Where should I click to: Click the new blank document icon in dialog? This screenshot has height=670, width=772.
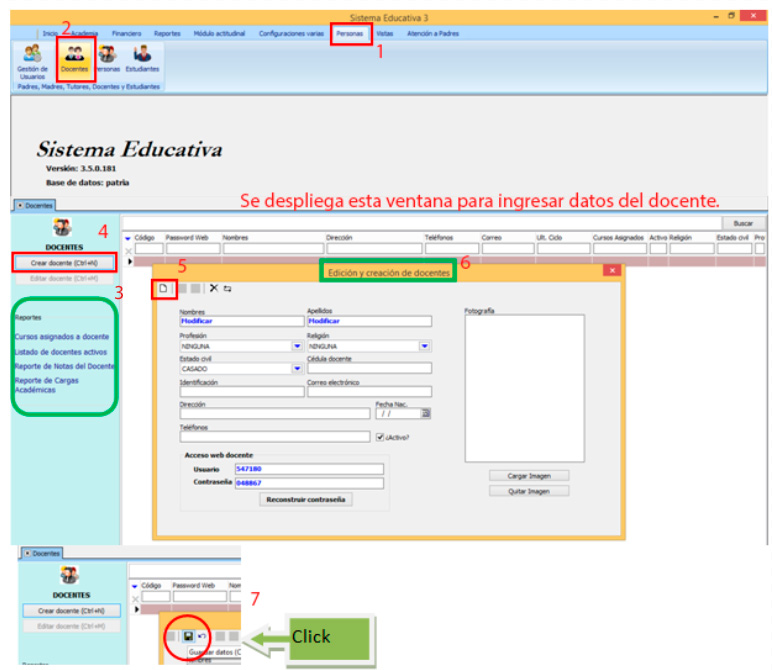[x=165, y=288]
